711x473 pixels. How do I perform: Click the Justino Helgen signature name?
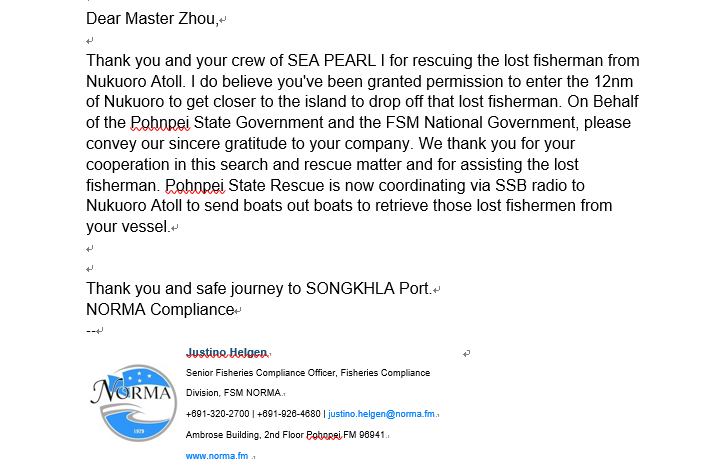coord(228,352)
